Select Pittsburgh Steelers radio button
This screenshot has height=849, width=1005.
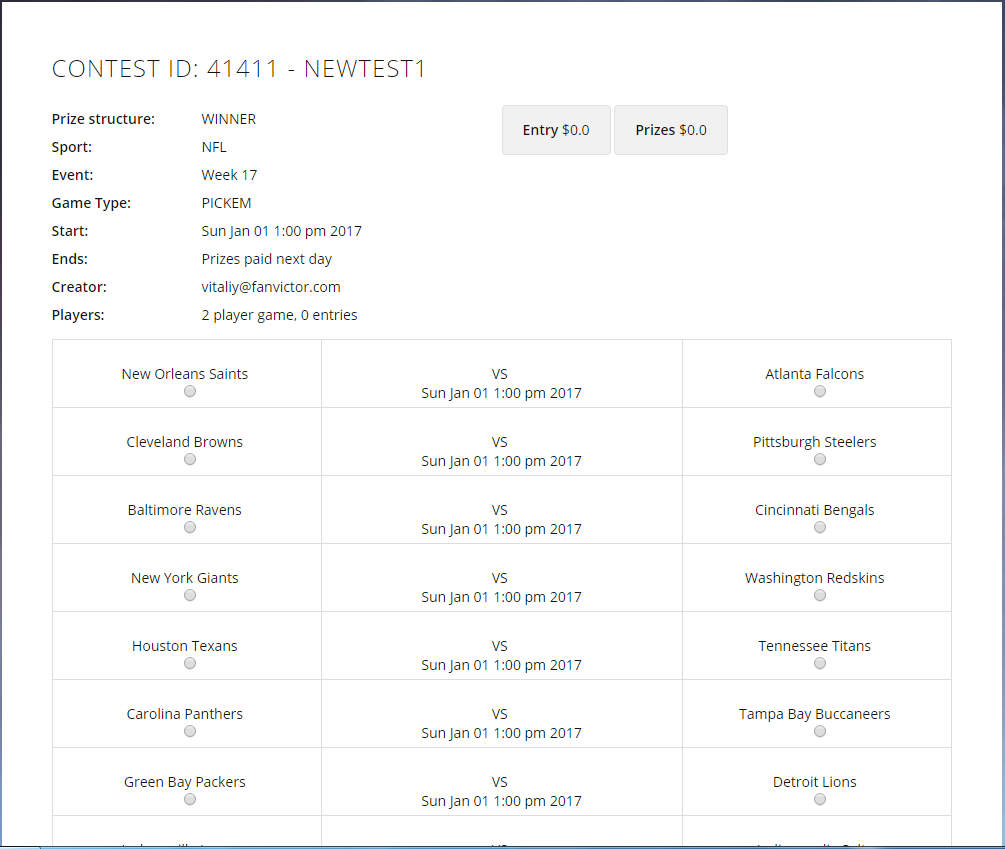point(820,459)
